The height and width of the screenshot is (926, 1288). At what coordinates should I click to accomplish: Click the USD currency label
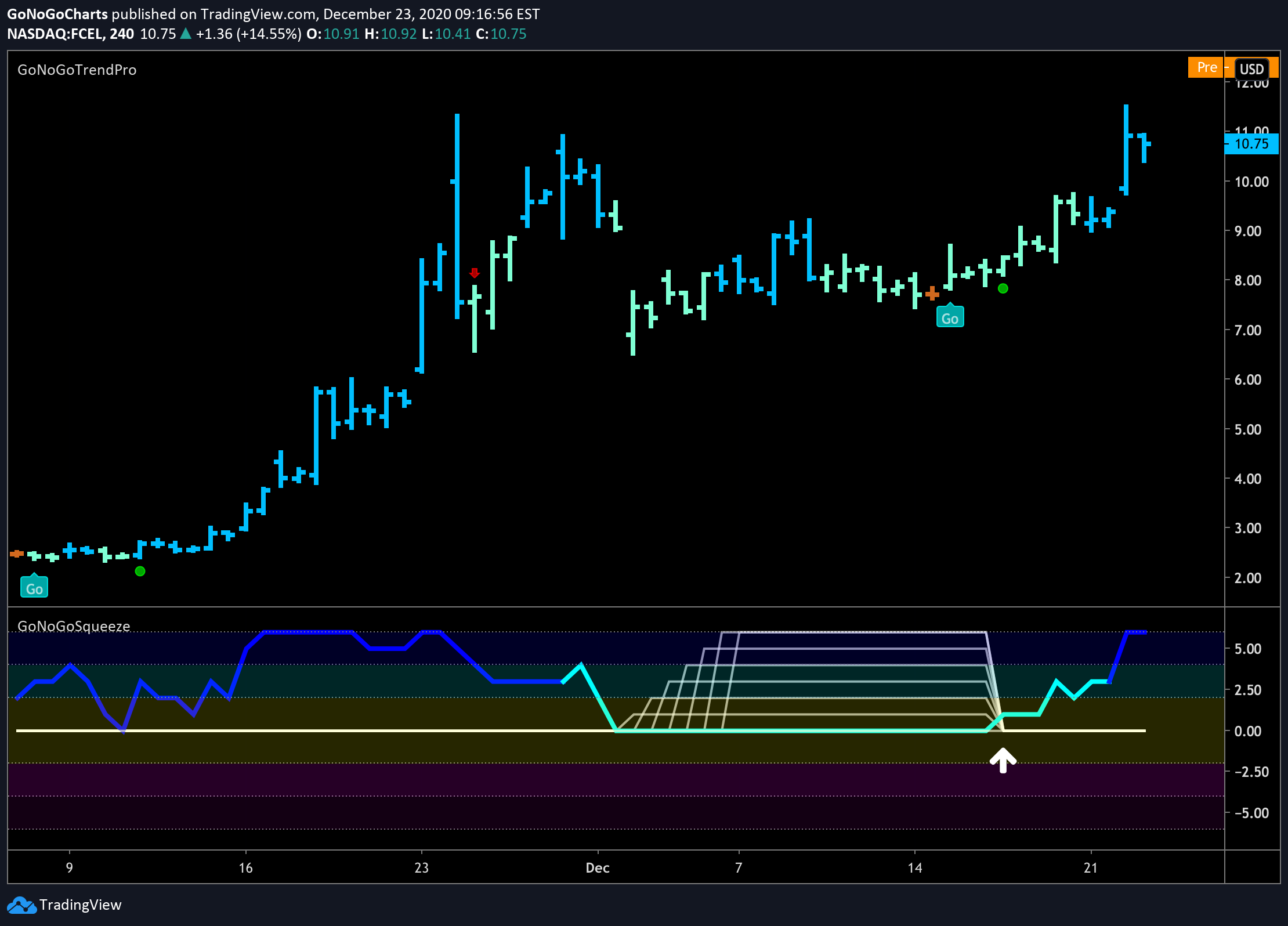(x=1251, y=69)
